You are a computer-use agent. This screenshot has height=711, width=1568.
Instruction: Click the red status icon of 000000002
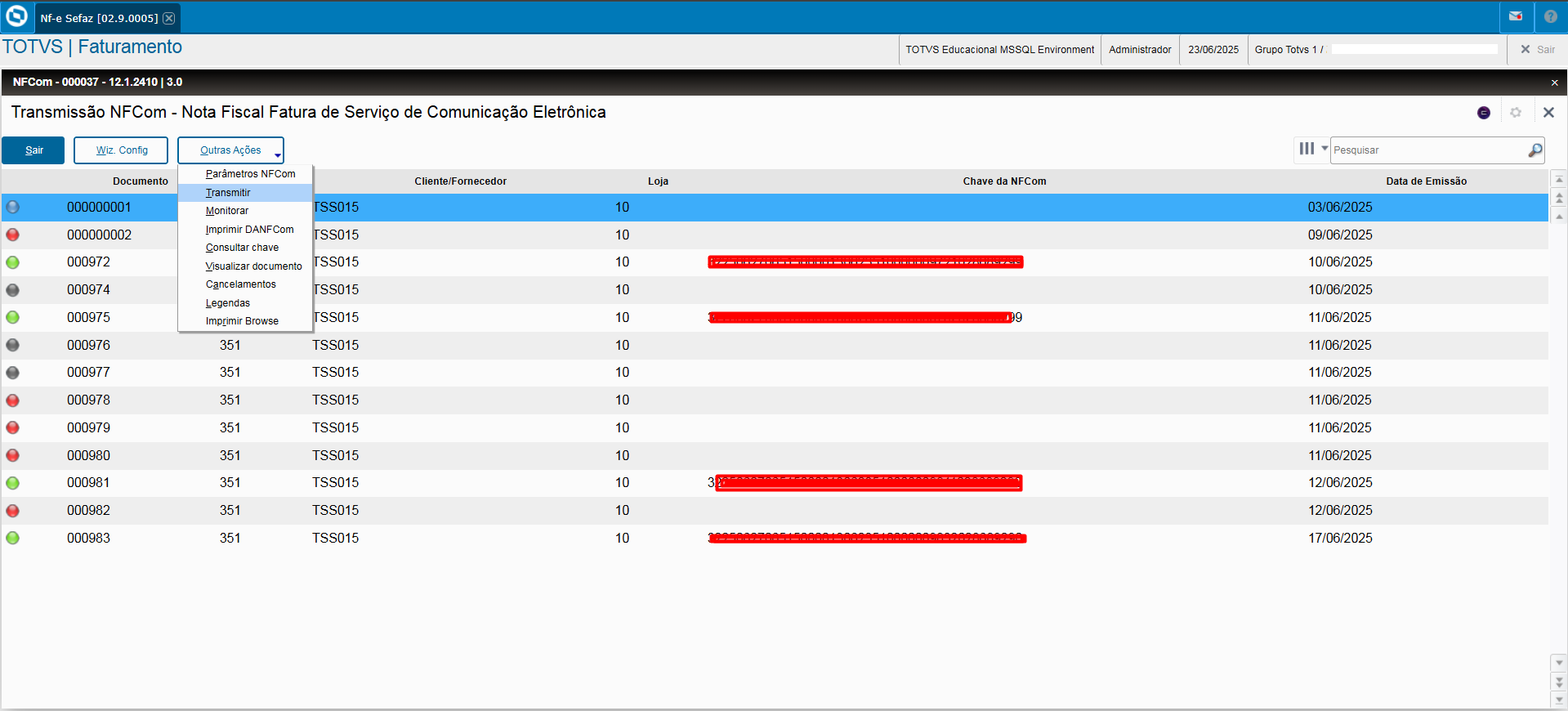[x=13, y=235]
